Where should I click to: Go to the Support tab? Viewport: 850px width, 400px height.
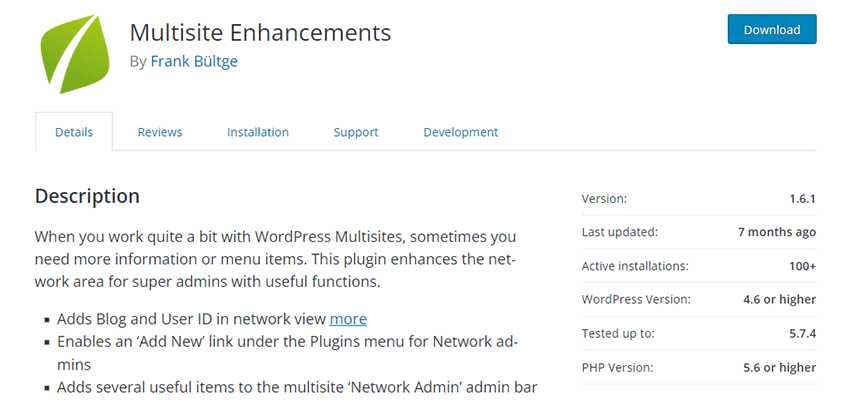(356, 132)
